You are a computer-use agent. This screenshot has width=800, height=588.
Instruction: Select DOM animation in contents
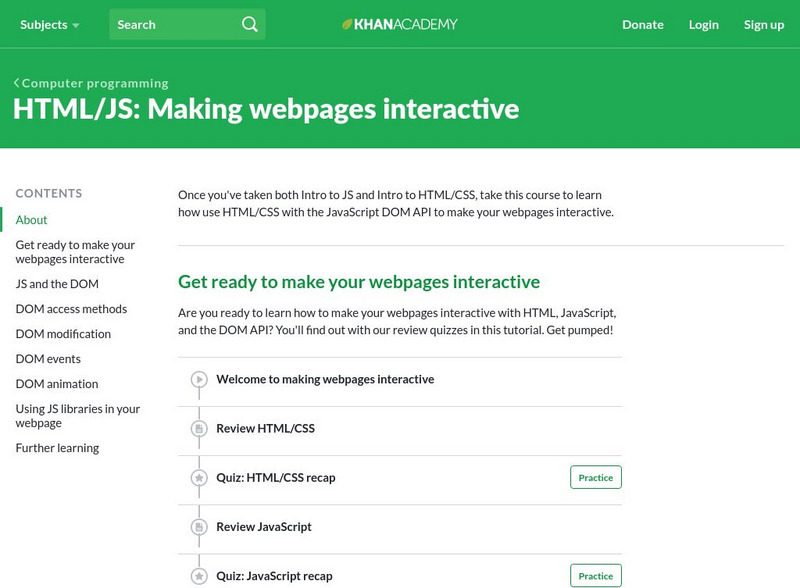57,384
